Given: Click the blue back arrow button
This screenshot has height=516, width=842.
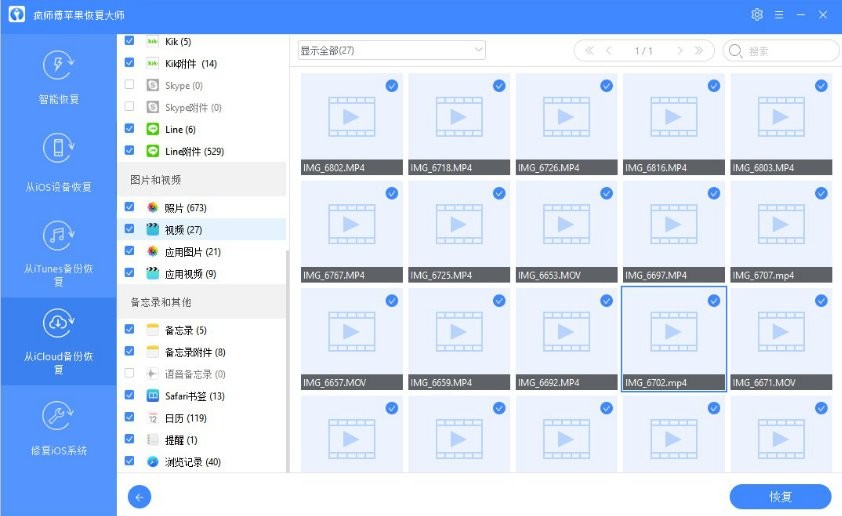Looking at the screenshot, I should [140, 496].
